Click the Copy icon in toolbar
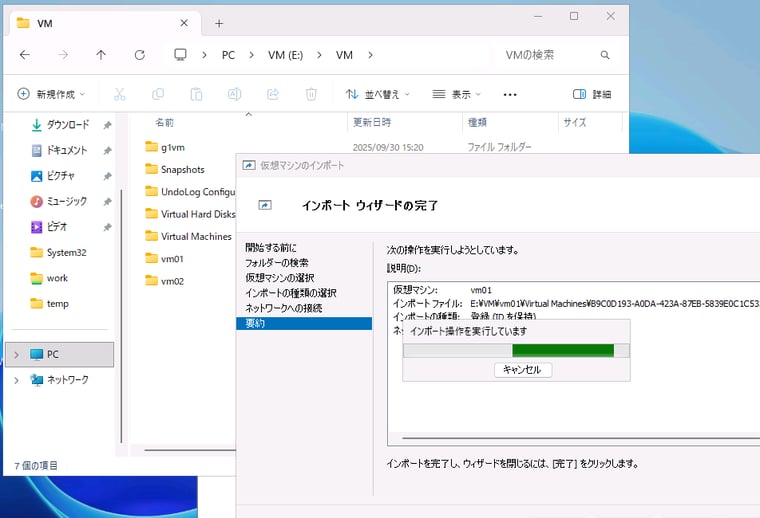Image resolution: width=760 pixels, height=518 pixels. 158,94
